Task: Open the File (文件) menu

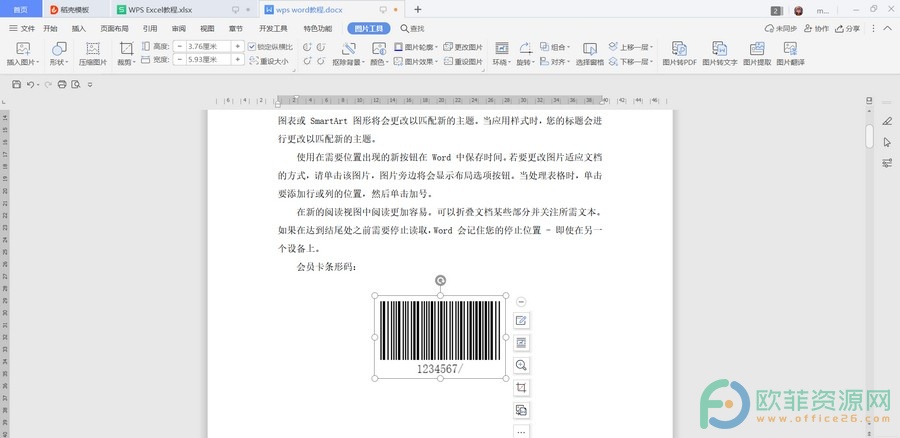Action: [x=22, y=29]
